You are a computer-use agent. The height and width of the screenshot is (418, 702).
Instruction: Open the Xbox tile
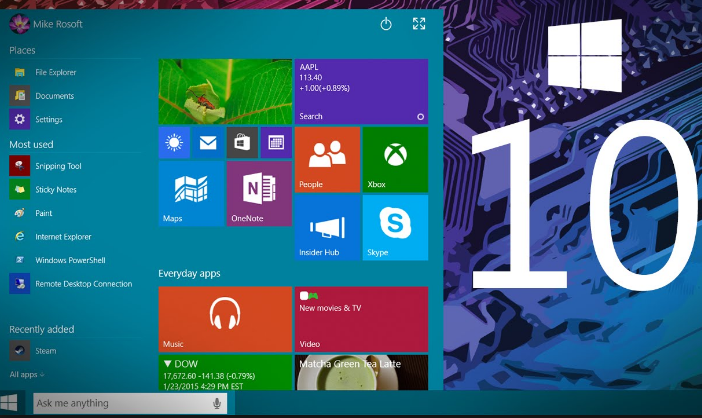pyautogui.click(x=395, y=160)
